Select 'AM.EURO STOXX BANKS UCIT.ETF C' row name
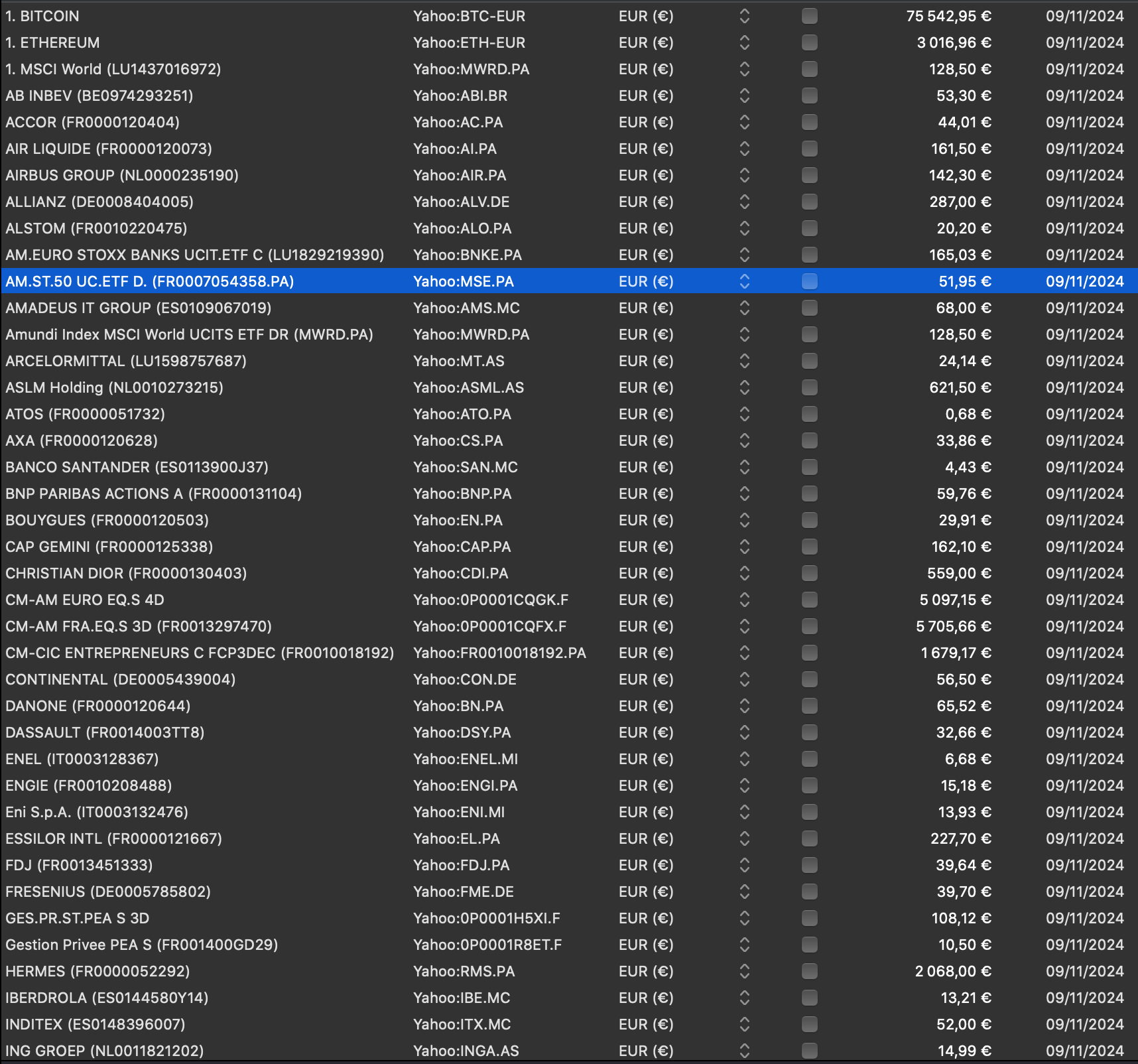The image size is (1138, 1064). [195, 255]
